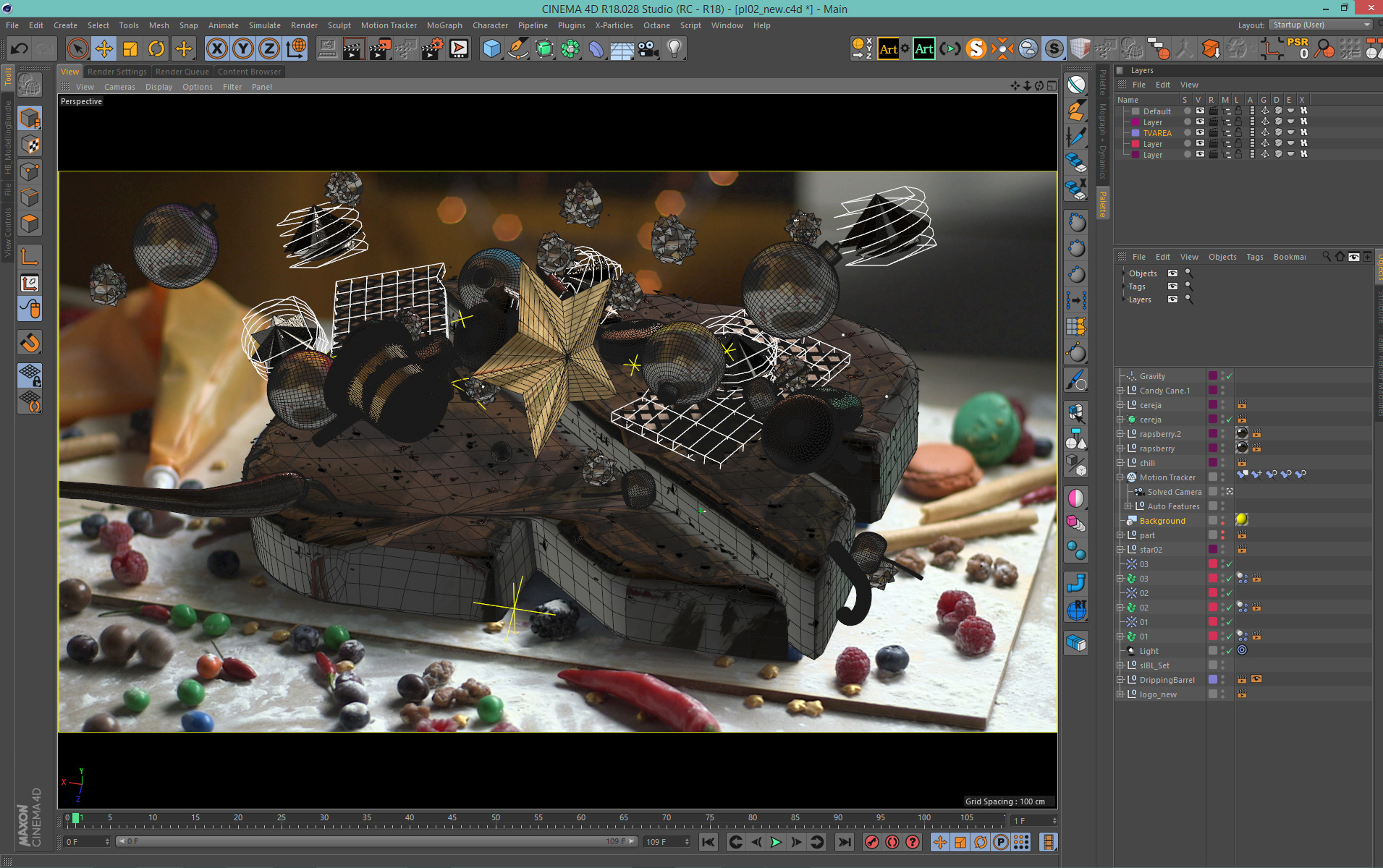The width and height of the screenshot is (1383, 868).
Task: Click the coordinate system icon
Action: tap(296, 48)
